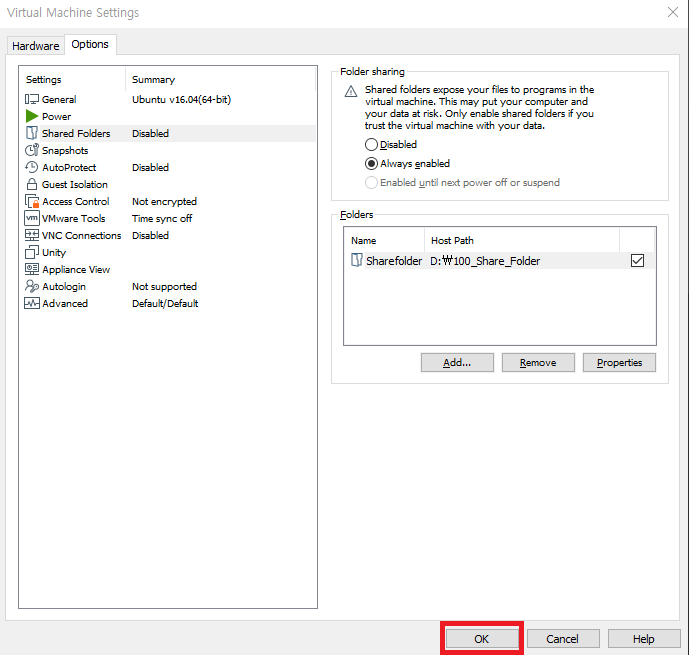Screen dimensions: 689x655
Task: Click the Not supported summary text
Action: (164, 286)
